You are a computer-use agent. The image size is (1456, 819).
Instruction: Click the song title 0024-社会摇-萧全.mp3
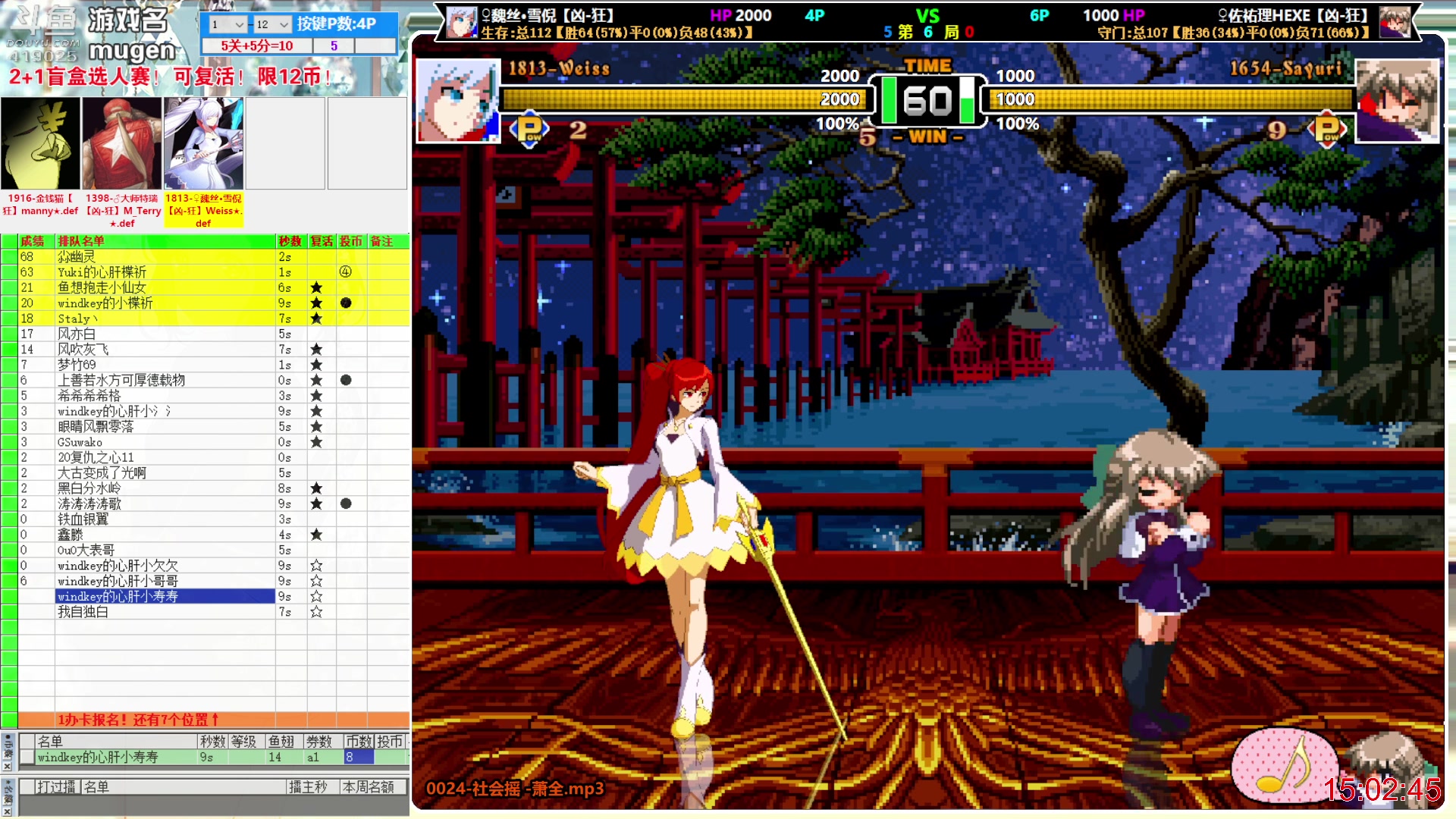tap(515, 789)
